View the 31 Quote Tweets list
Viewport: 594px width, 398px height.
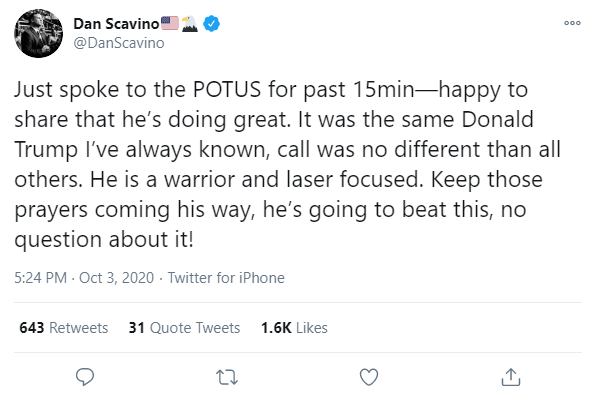184,328
